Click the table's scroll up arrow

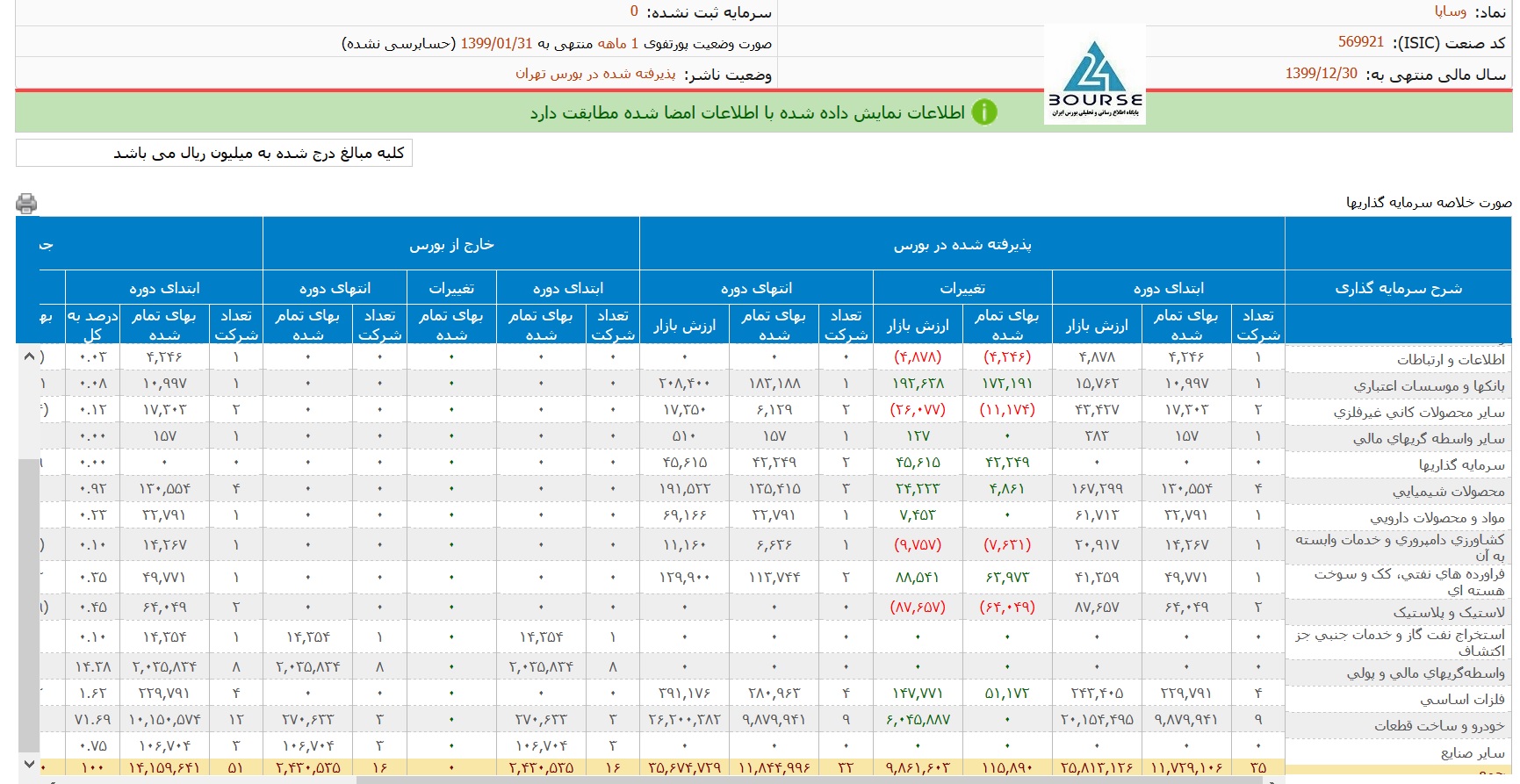29,356
